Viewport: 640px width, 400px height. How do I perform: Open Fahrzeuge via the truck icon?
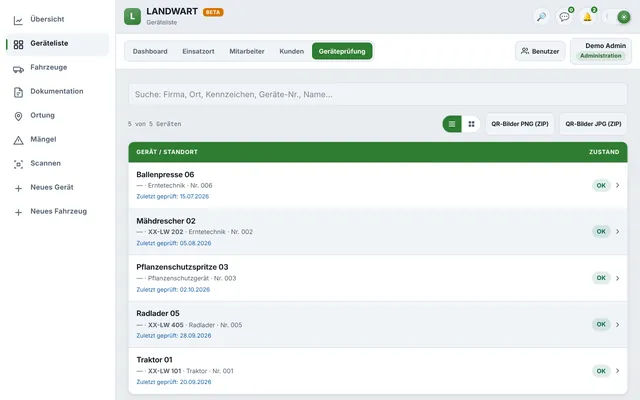pyautogui.click(x=18, y=69)
